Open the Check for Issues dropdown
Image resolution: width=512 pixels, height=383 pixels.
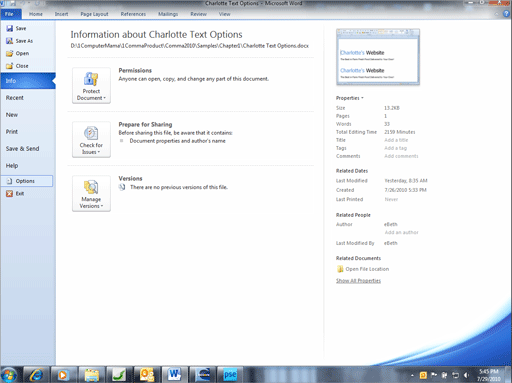tap(91, 139)
